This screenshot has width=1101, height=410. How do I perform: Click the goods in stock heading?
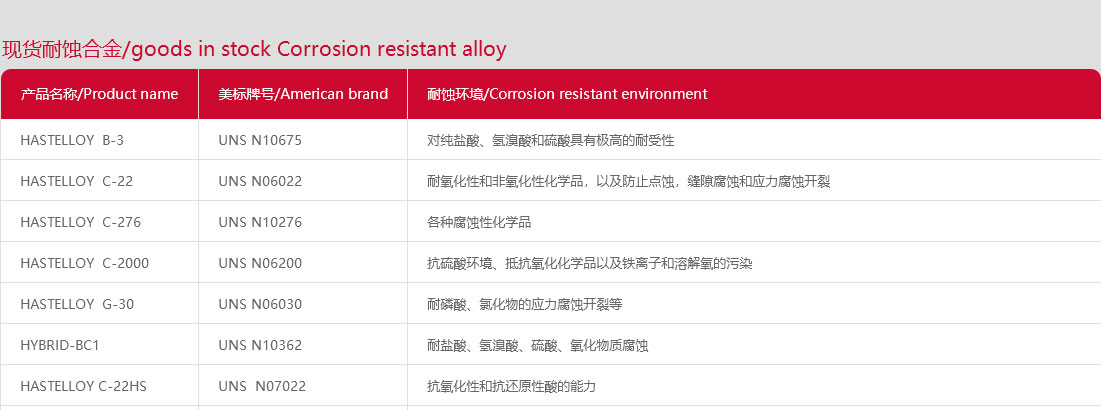pos(254,49)
